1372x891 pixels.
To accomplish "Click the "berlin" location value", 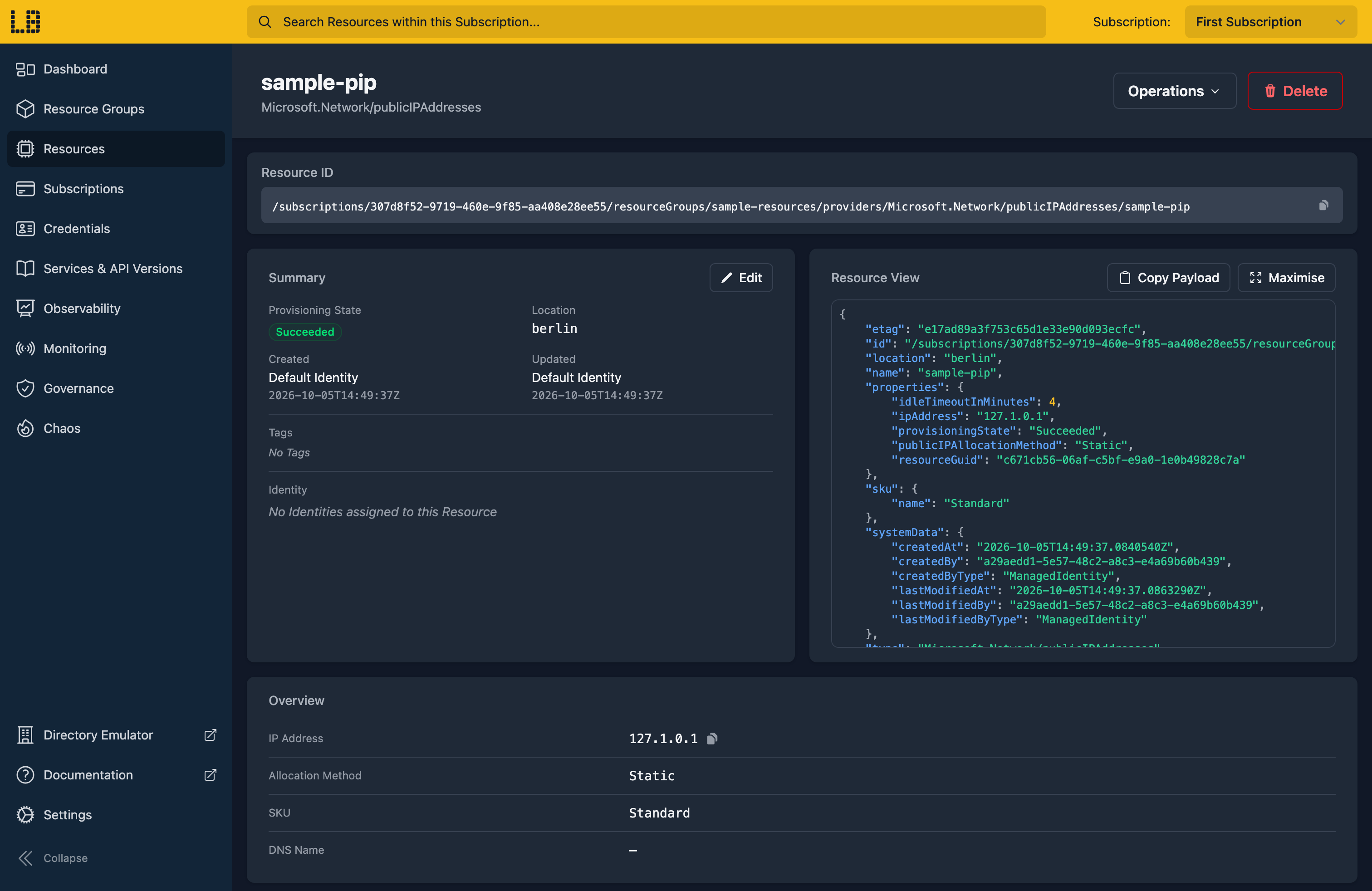I will (x=554, y=328).
